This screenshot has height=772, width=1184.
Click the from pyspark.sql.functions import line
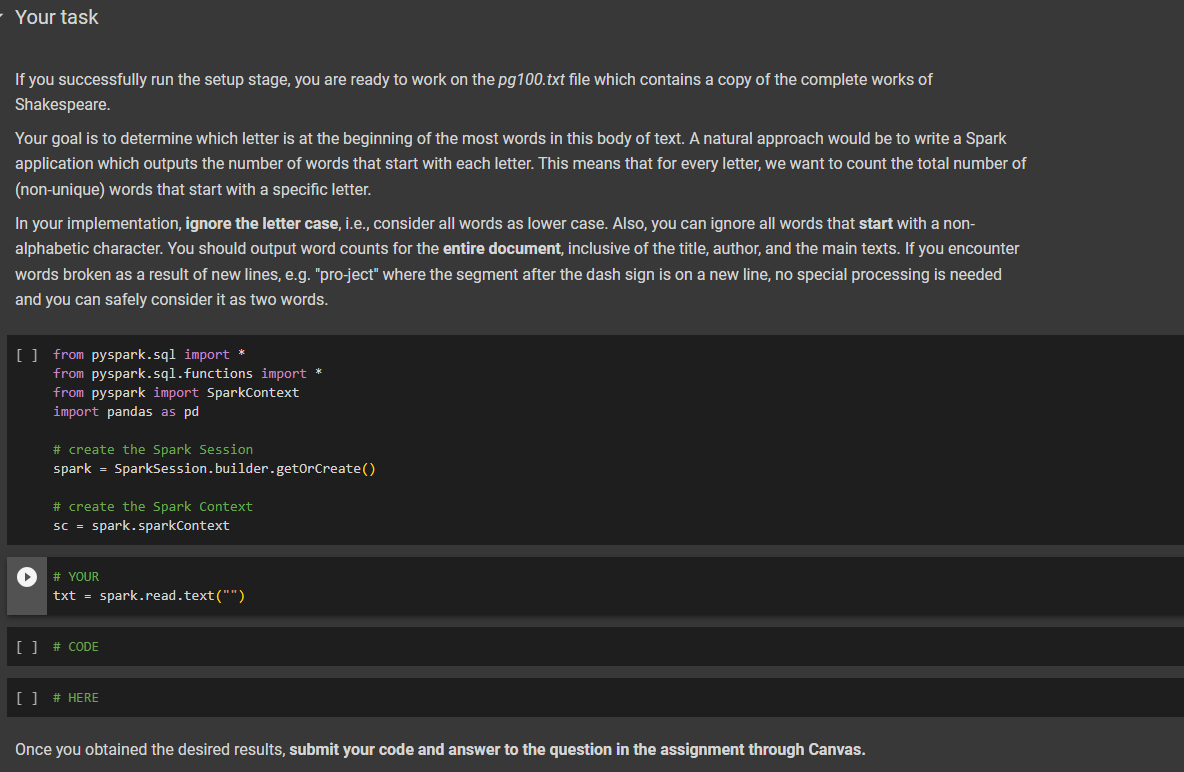tap(186, 373)
